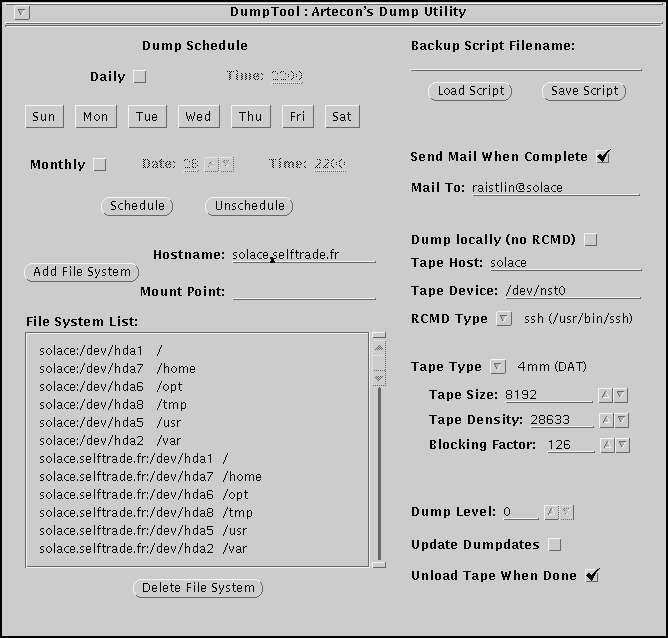This screenshot has width=668, height=638.
Task: Toggle Unload Tape When Done
Action: 592,575
